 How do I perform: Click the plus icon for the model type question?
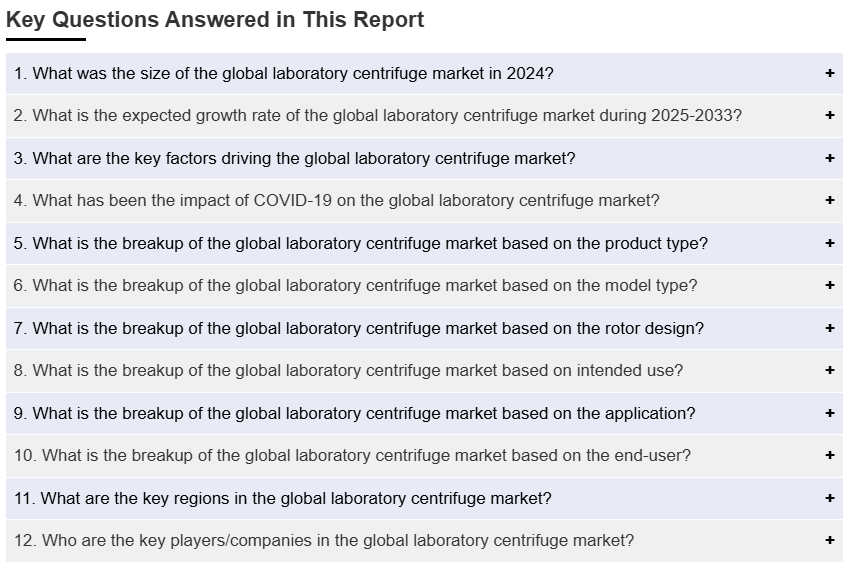pos(830,285)
